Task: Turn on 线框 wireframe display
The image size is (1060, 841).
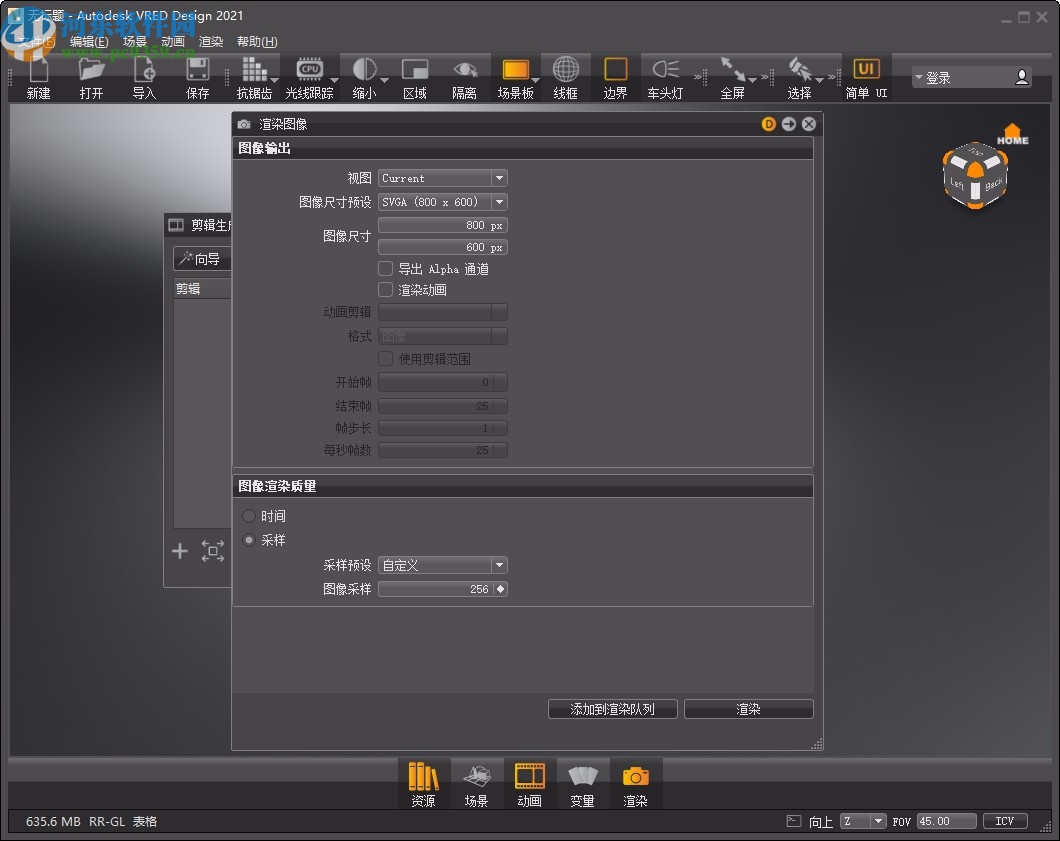Action: [x=566, y=70]
